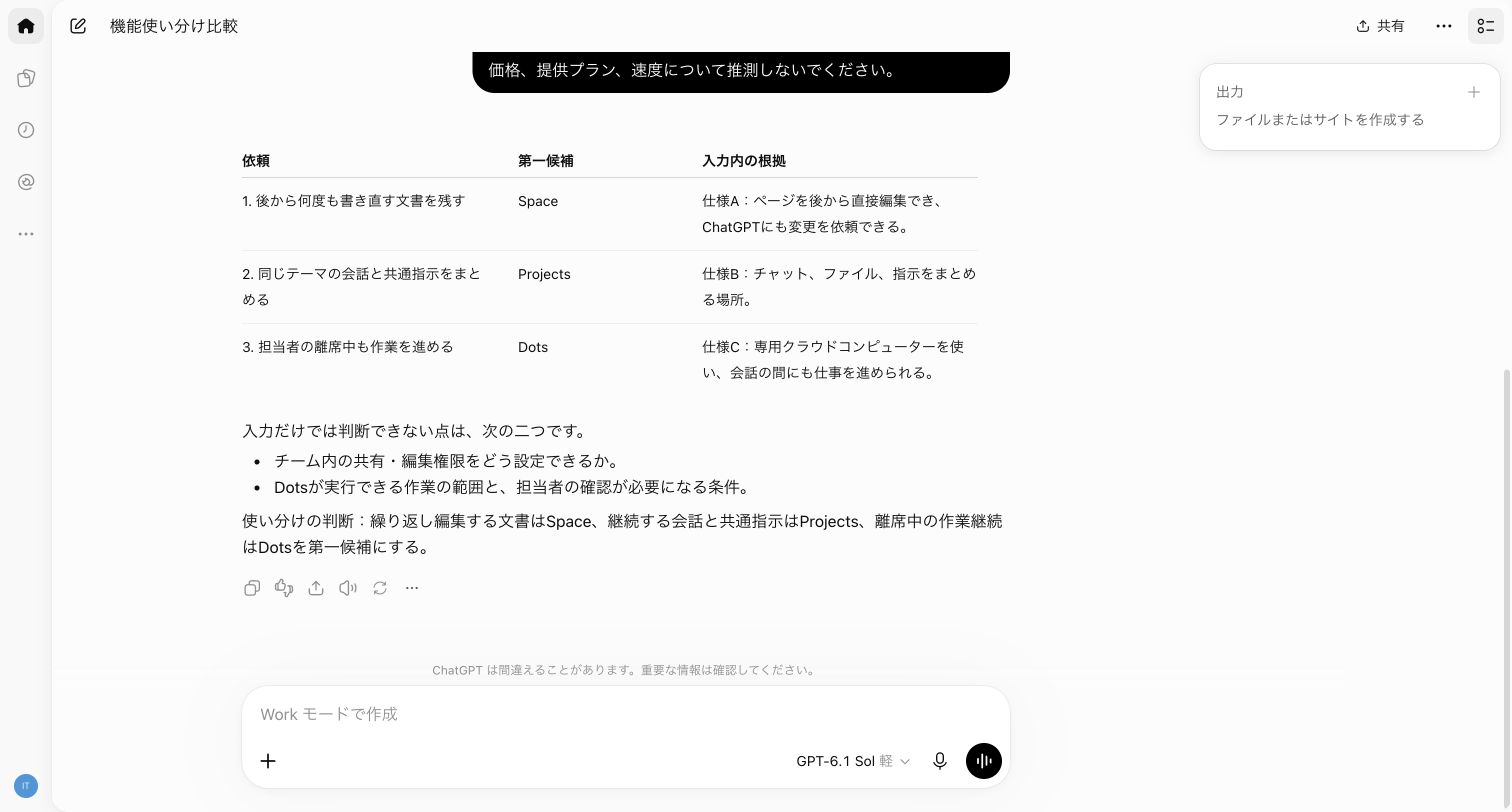Start a new chat with pencil icon
The width and height of the screenshot is (1512, 812).
(78, 26)
